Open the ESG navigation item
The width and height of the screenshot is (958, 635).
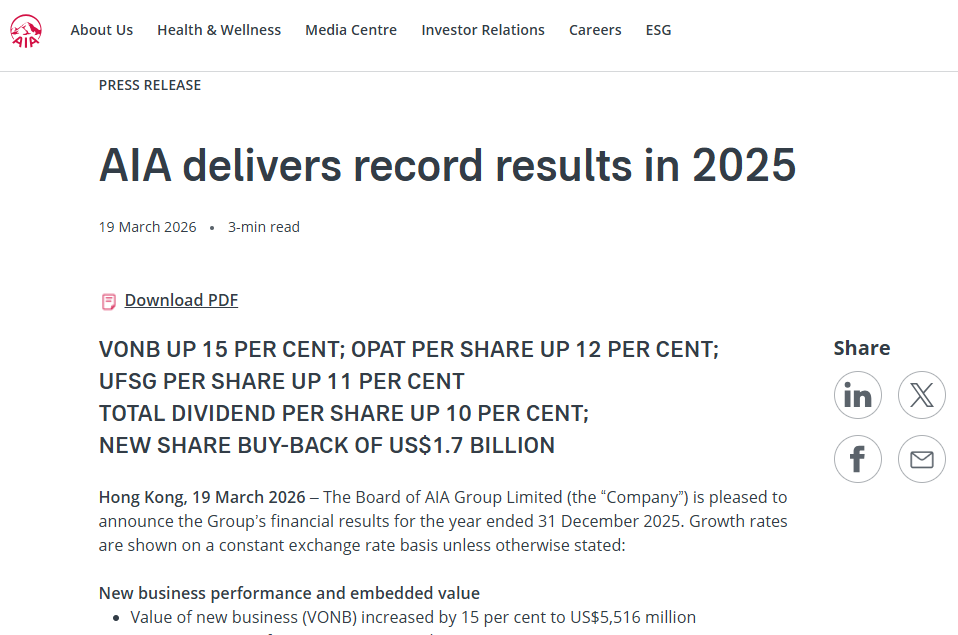(658, 30)
